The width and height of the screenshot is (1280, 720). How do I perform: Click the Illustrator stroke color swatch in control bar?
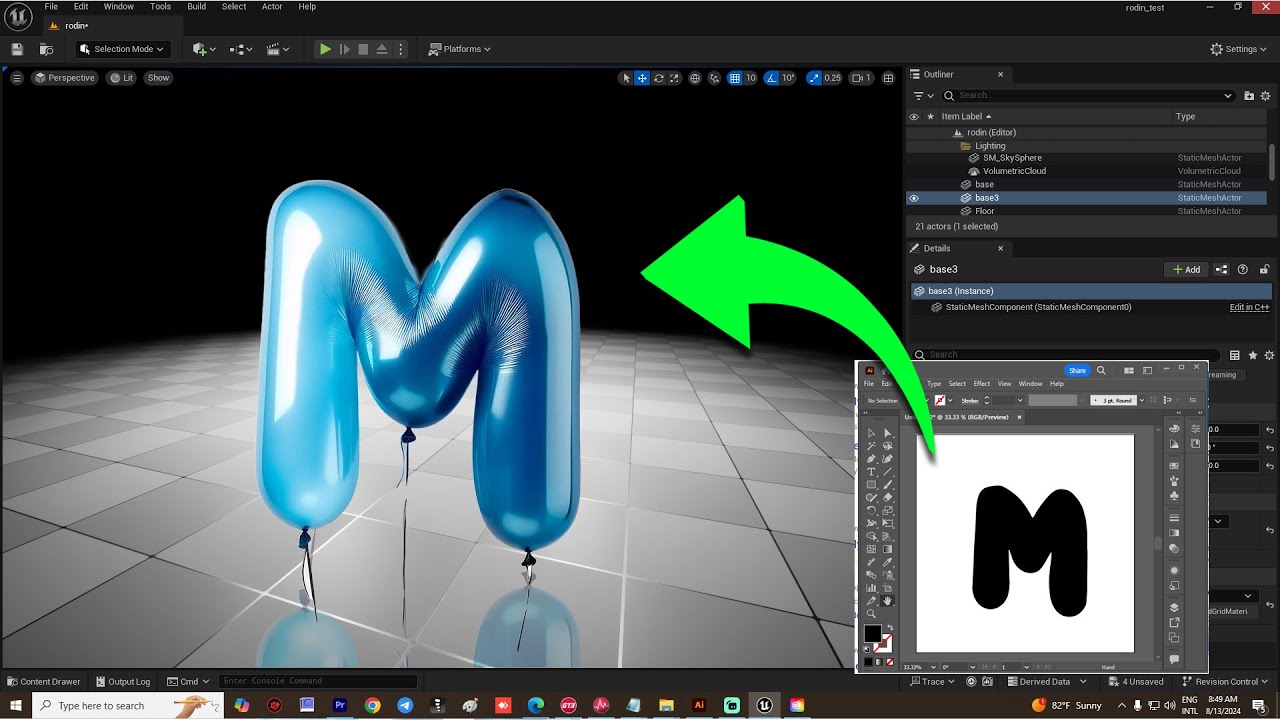pyautogui.click(x=939, y=400)
